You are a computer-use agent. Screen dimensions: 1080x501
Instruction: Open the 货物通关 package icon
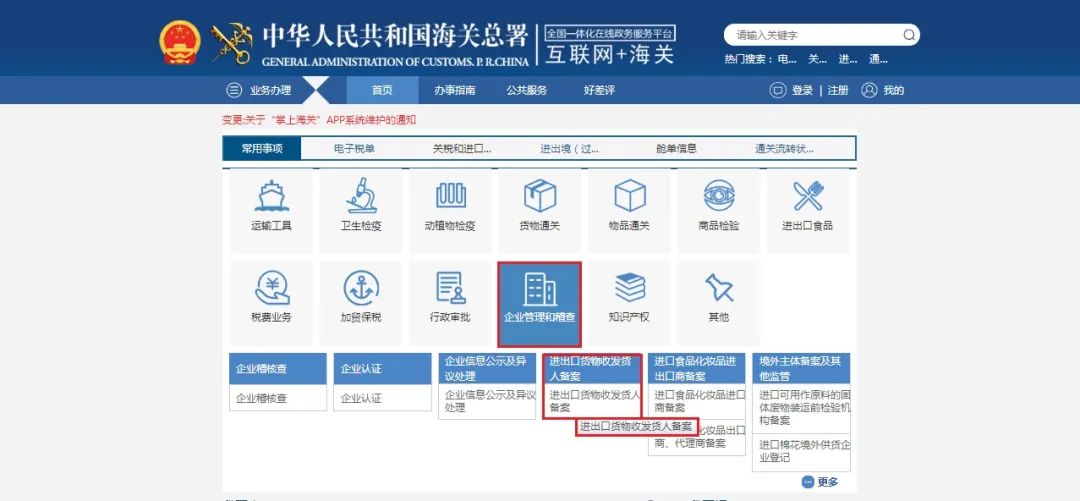pos(540,196)
